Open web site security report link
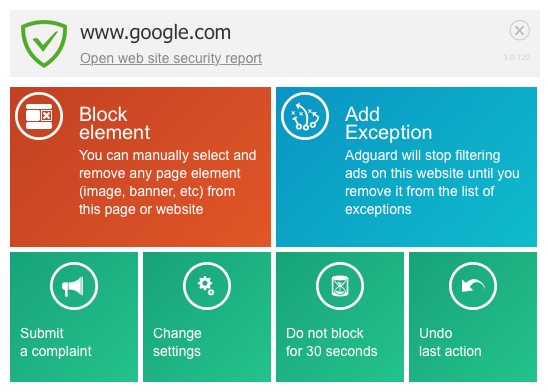 coord(171,58)
